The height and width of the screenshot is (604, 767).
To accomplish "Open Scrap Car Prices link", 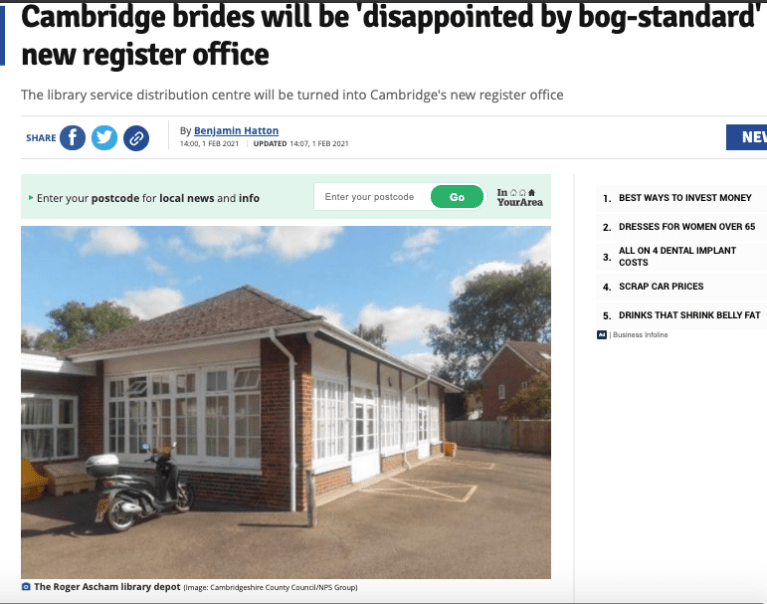I will pyautogui.click(x=661, y=286).
